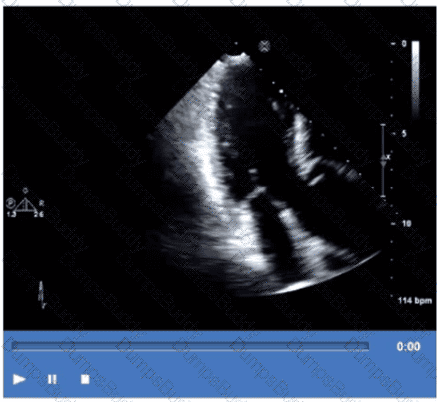Click the transducer orientation marker icon

(x=265, y=46)
